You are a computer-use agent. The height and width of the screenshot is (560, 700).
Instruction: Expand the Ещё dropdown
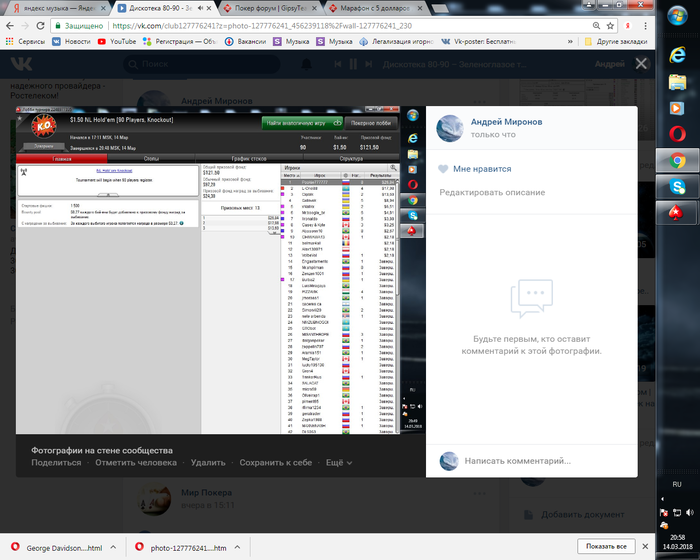pyautogui.click(x=339, y=463)
